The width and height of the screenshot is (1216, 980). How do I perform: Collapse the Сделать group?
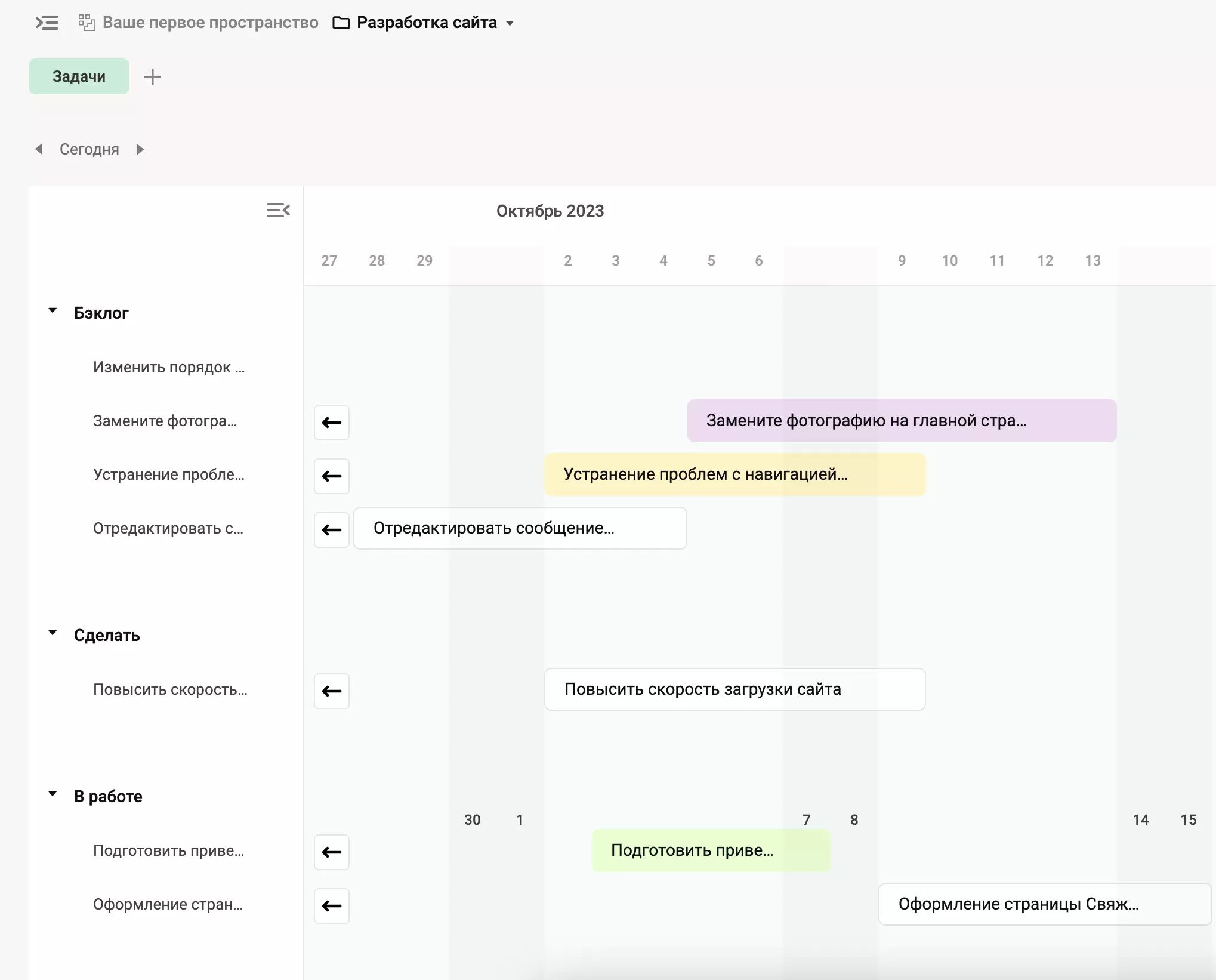53,633
